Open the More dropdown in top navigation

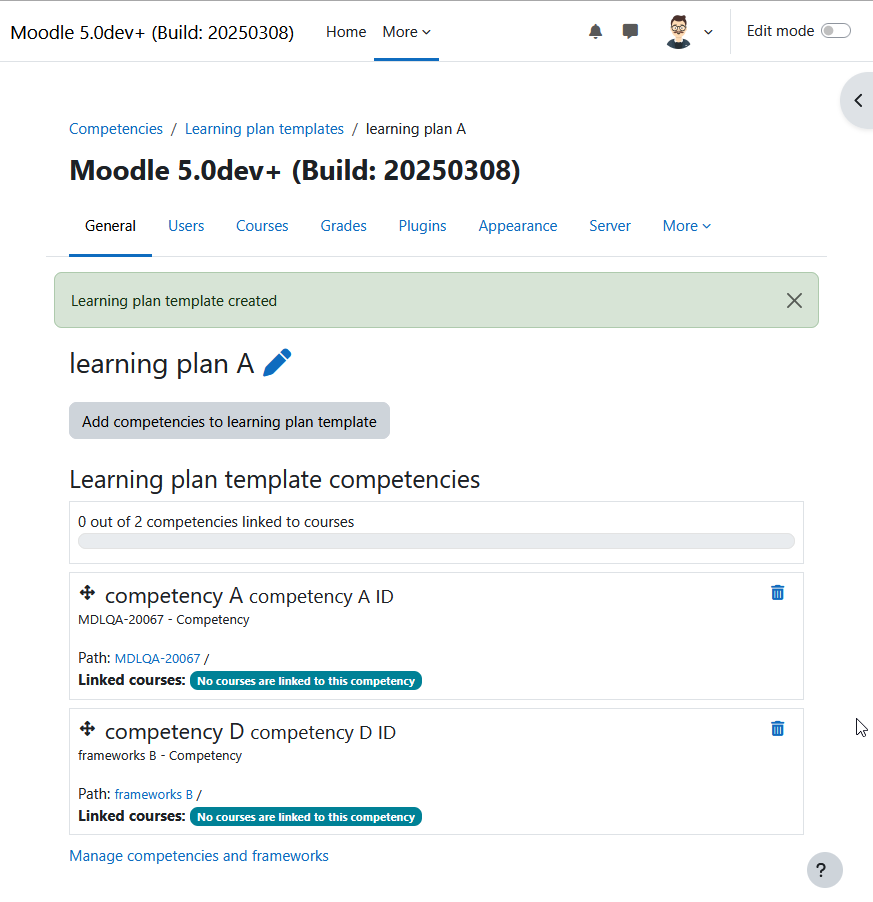tap(407, 32)
